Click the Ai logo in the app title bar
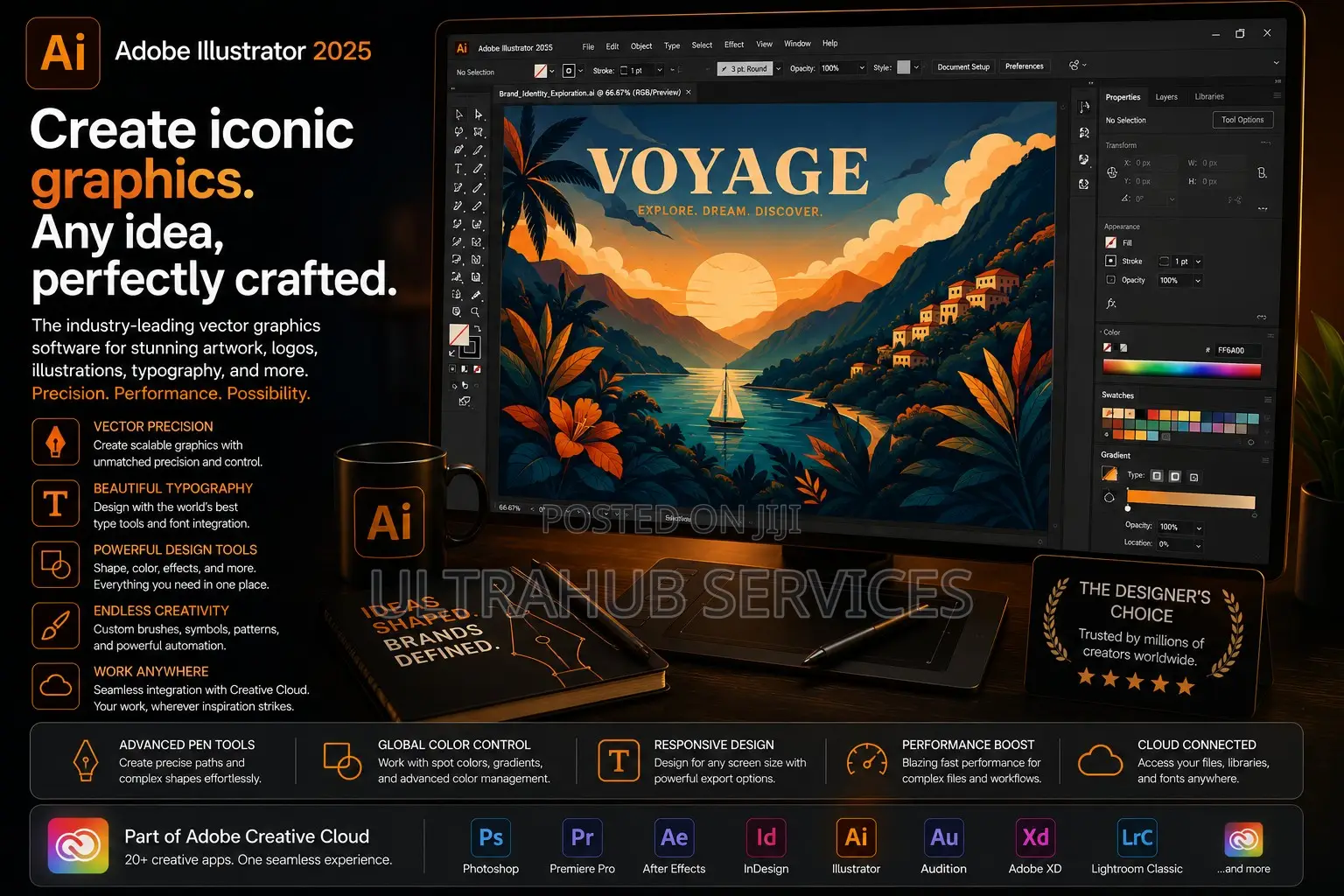The width and height of the screenshot is (1344, 896). (x=462, y=48)
